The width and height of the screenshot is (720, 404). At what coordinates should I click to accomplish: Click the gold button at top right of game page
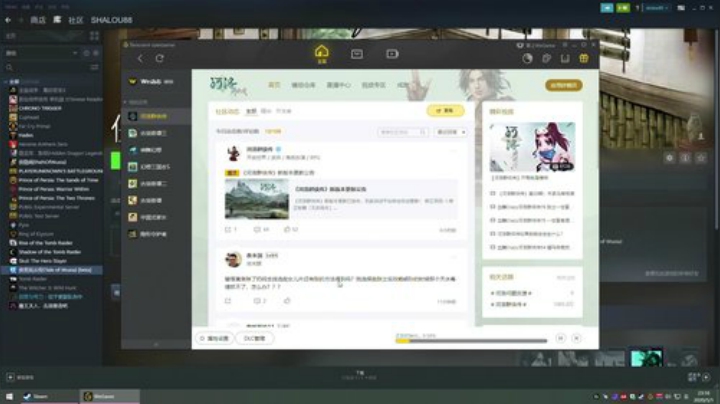[563, 85]
